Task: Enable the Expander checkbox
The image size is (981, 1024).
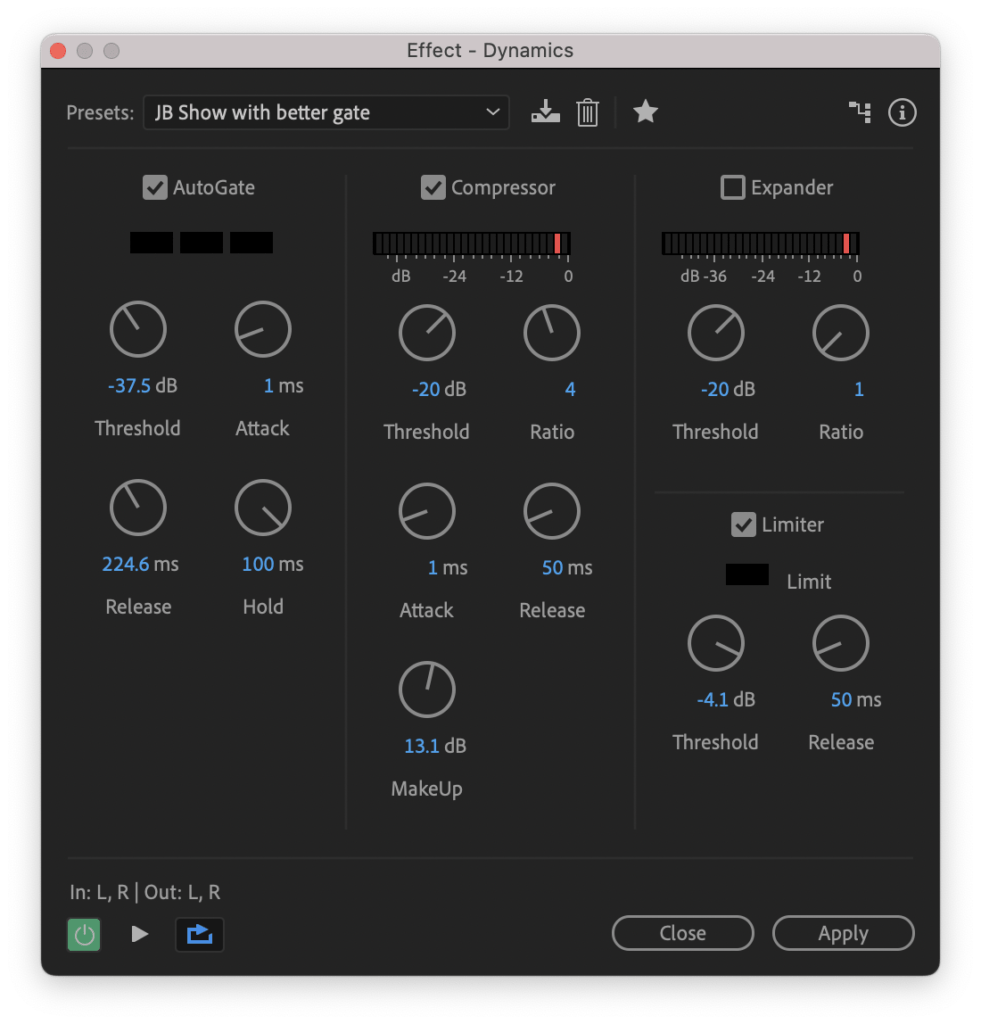Action: pos(733,187)
